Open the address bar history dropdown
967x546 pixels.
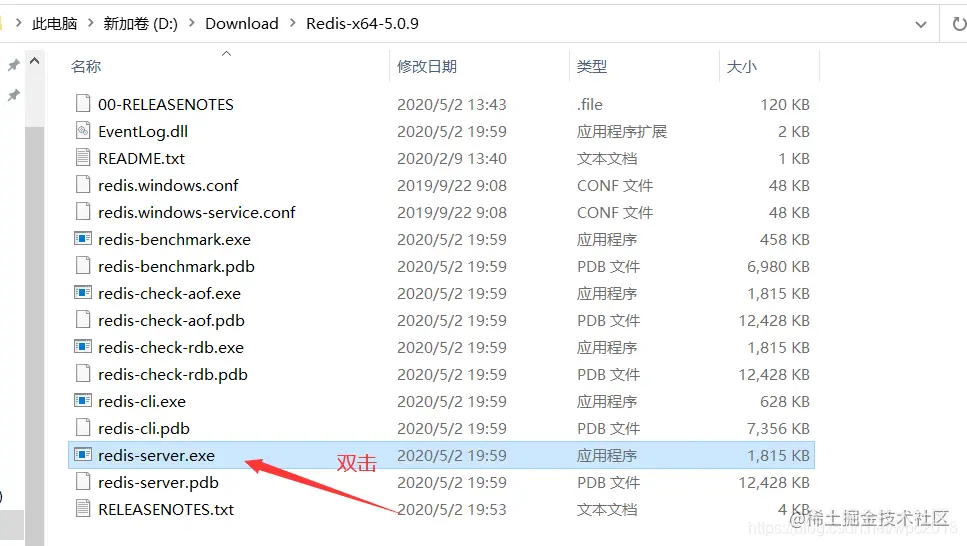tap(921, 25)
